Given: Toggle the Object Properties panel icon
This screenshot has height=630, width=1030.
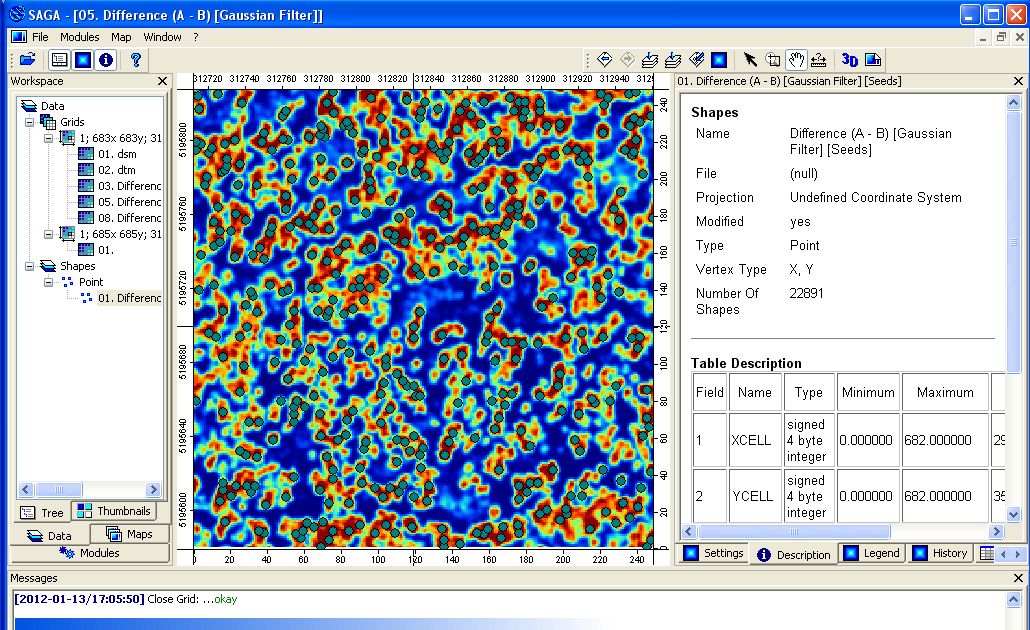Looking at the screenshot, I should coord(83,60).
